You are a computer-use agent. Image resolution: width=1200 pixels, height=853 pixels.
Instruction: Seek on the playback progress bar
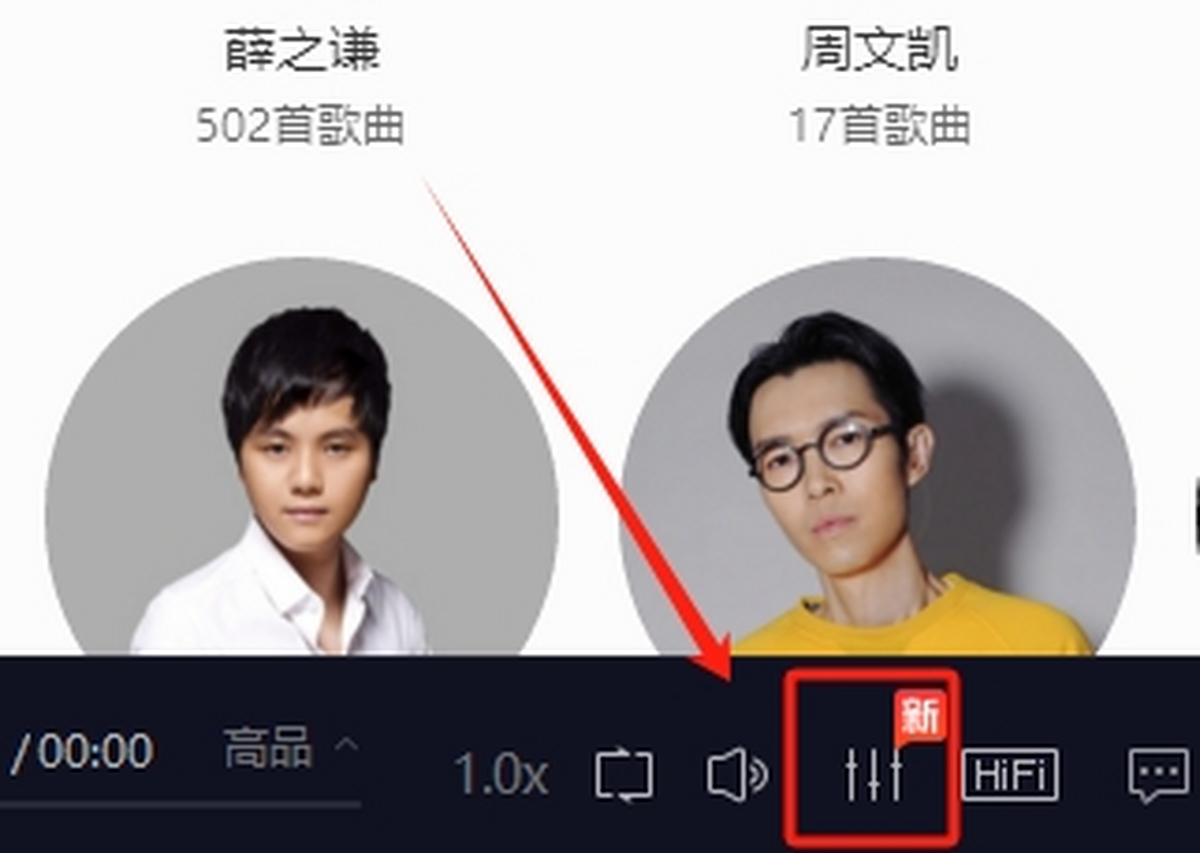tap(180, 803)
